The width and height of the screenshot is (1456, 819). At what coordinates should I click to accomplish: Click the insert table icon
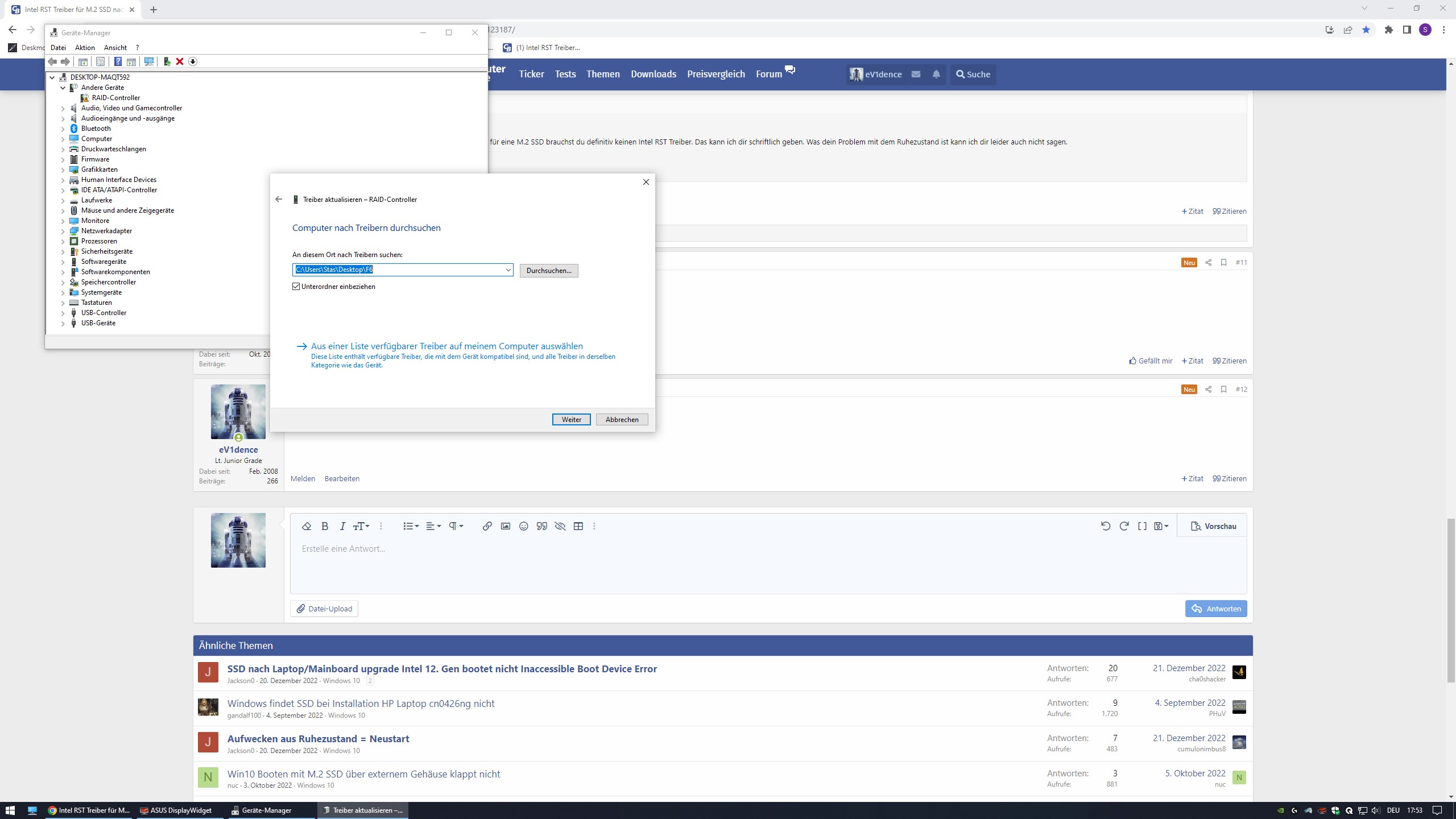[x=578, y=526]
